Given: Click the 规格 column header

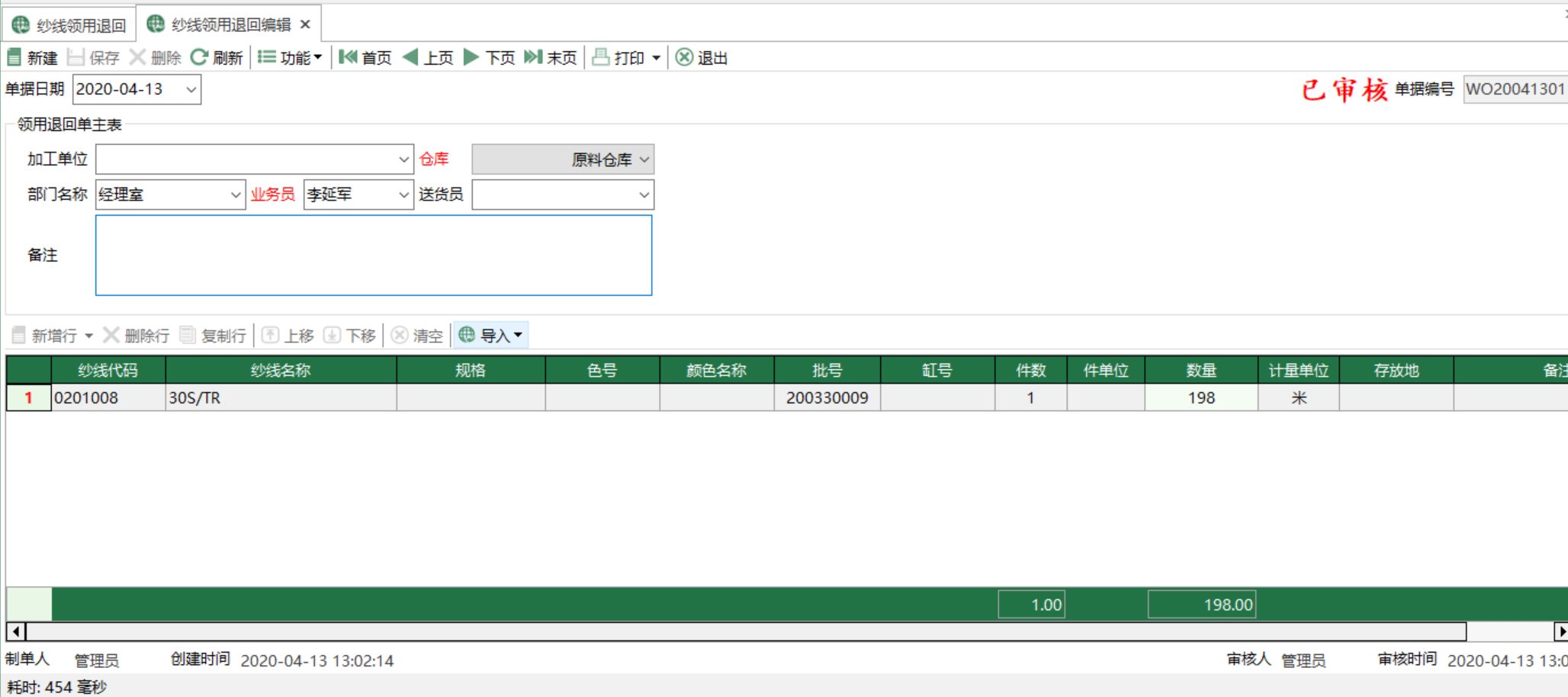Looking at the screenshot, I should (471, 370).
